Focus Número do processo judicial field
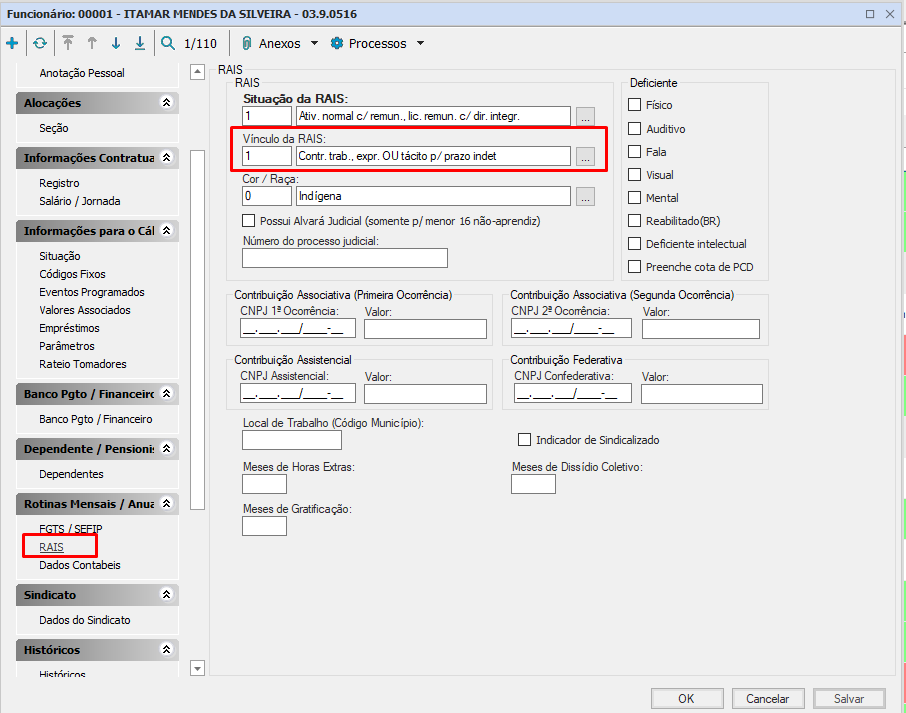This screenshot has height=713, width=906. coord(344,258)
